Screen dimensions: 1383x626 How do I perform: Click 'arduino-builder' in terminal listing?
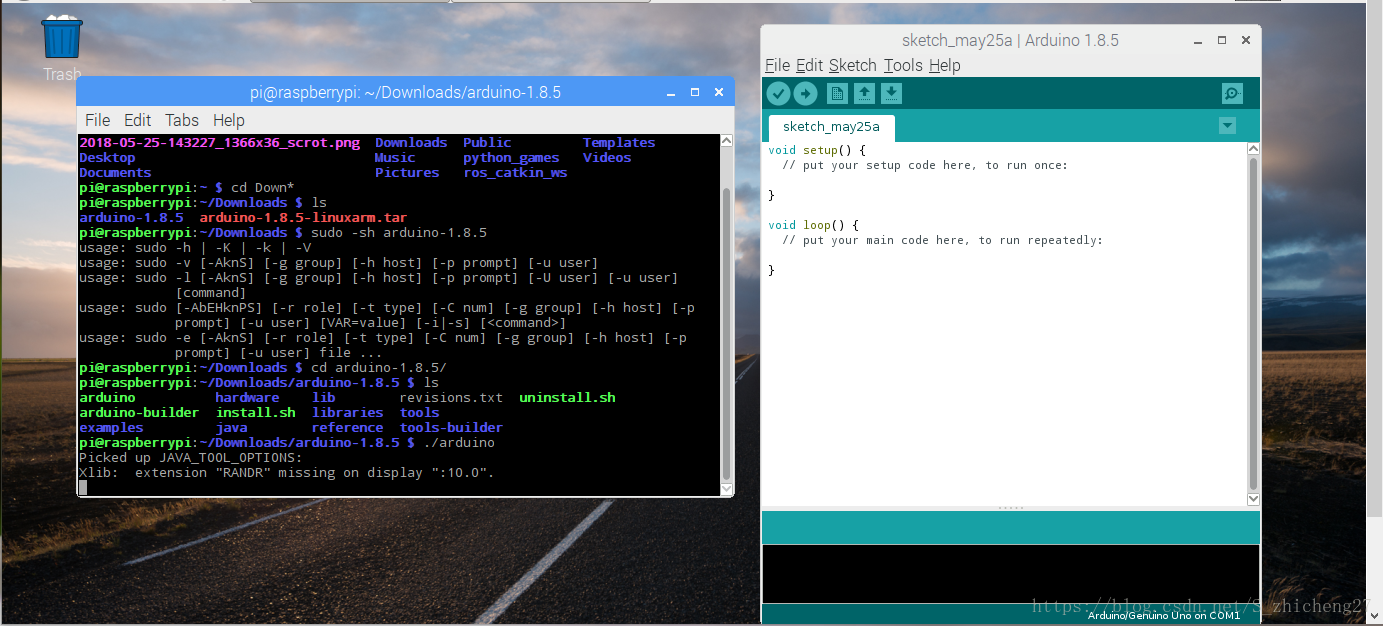tap(139, 412)
